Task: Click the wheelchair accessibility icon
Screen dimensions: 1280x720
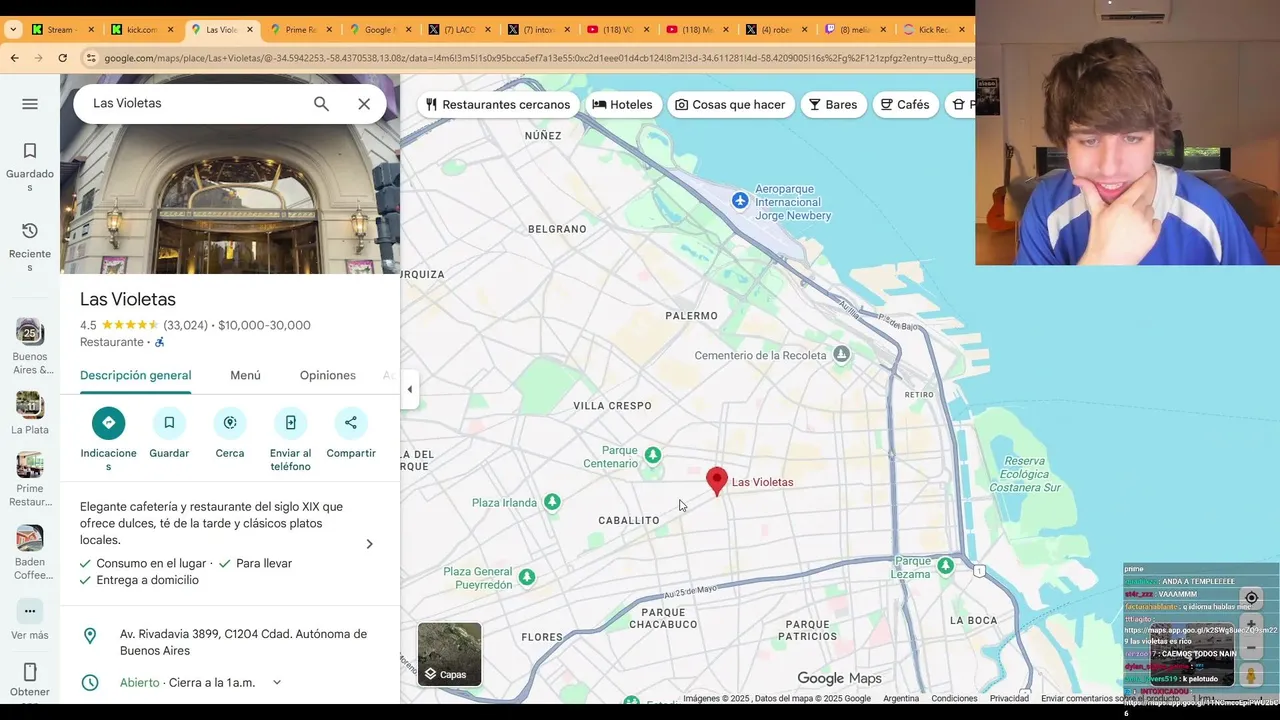Action: pos(160,342)
